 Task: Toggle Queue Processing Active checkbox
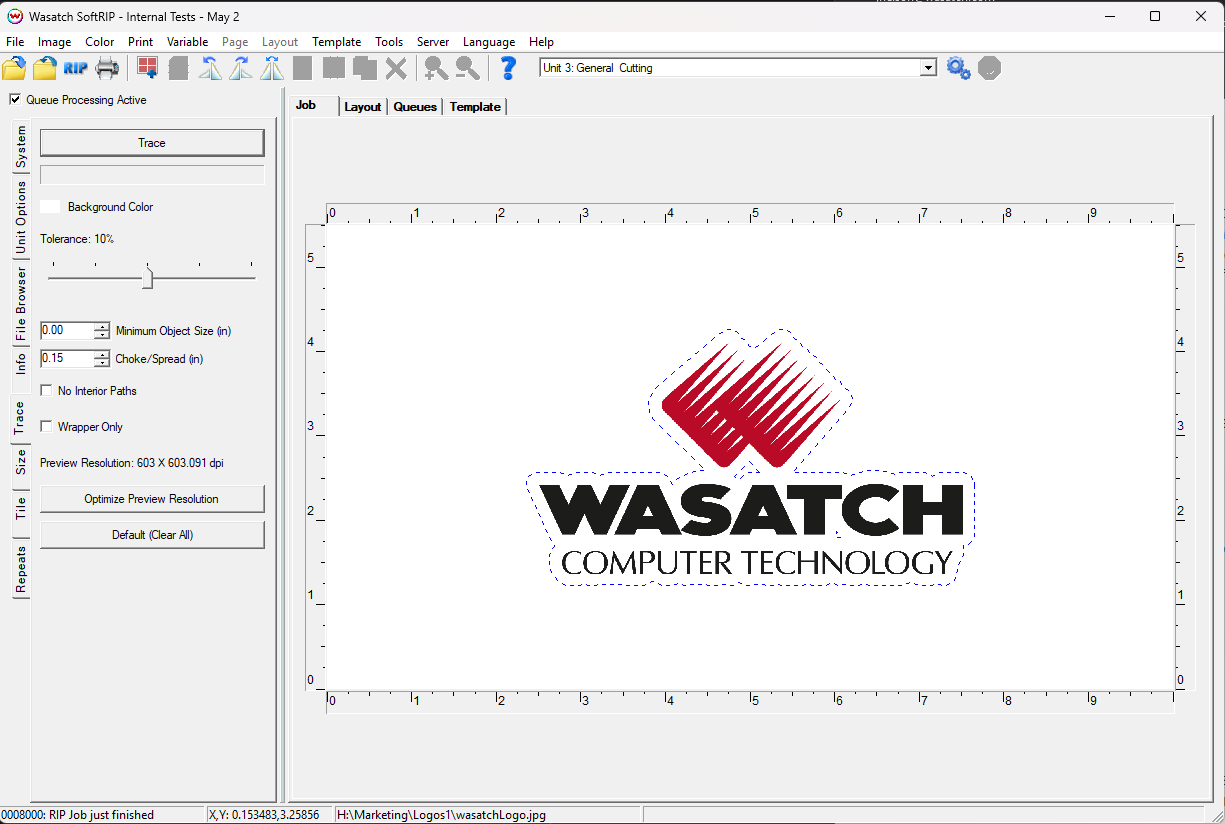click(15, 100)
